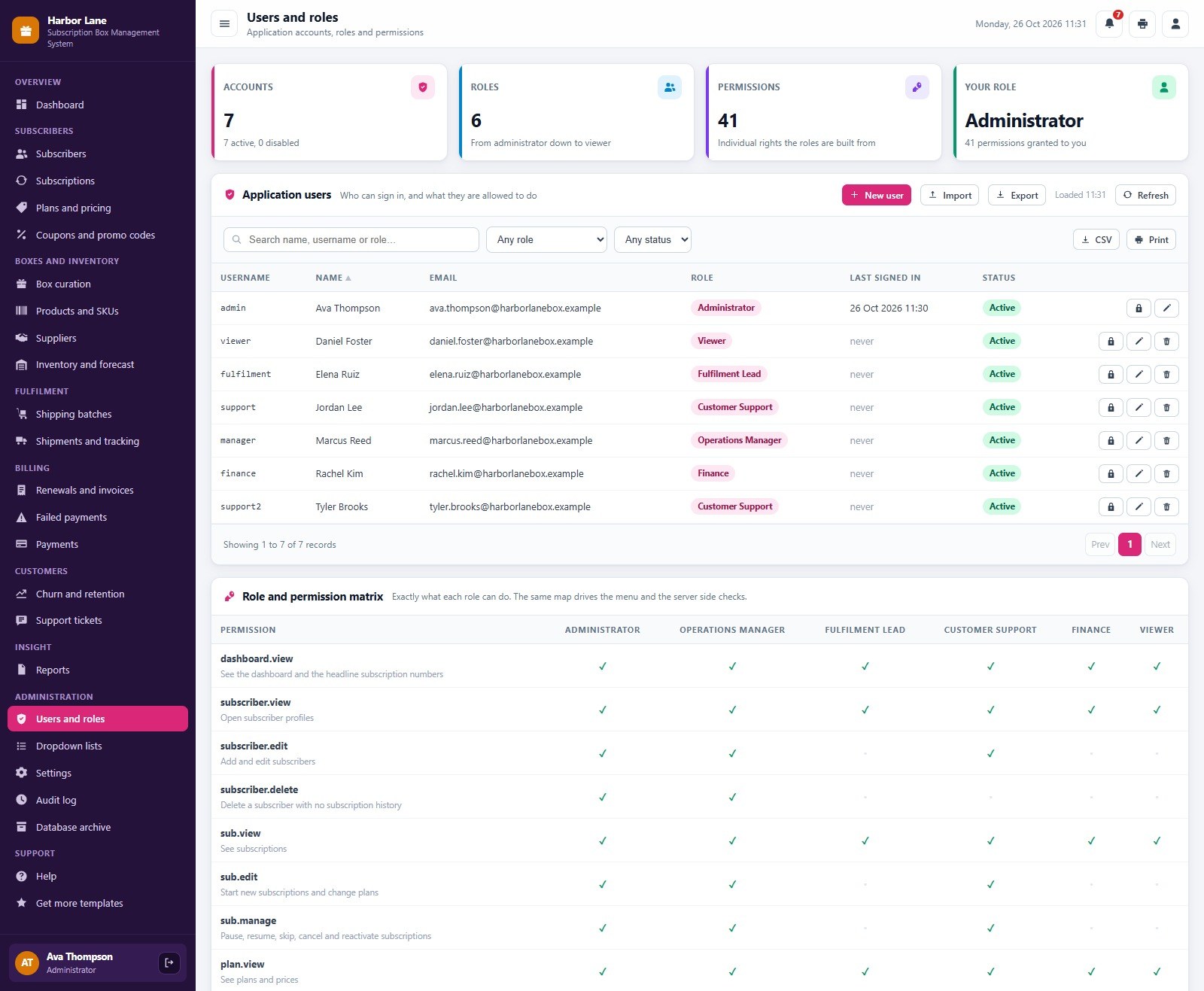Lock the admin account row
The image size is (1204, 991).
point(1139,308)
